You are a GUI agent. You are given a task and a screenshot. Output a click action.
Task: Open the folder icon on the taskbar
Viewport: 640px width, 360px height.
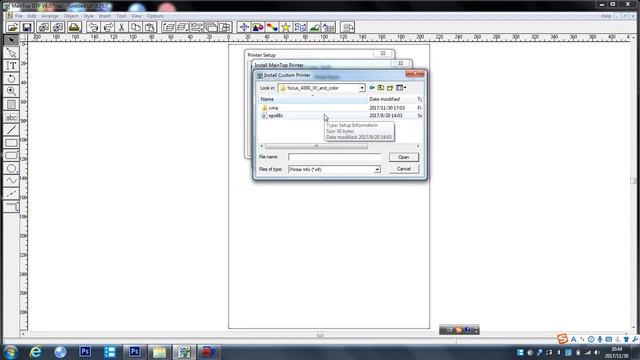(x=159, y=351)
